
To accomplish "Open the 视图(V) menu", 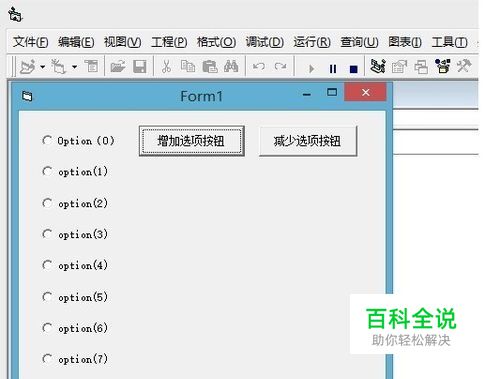I will tap(122, 42).
